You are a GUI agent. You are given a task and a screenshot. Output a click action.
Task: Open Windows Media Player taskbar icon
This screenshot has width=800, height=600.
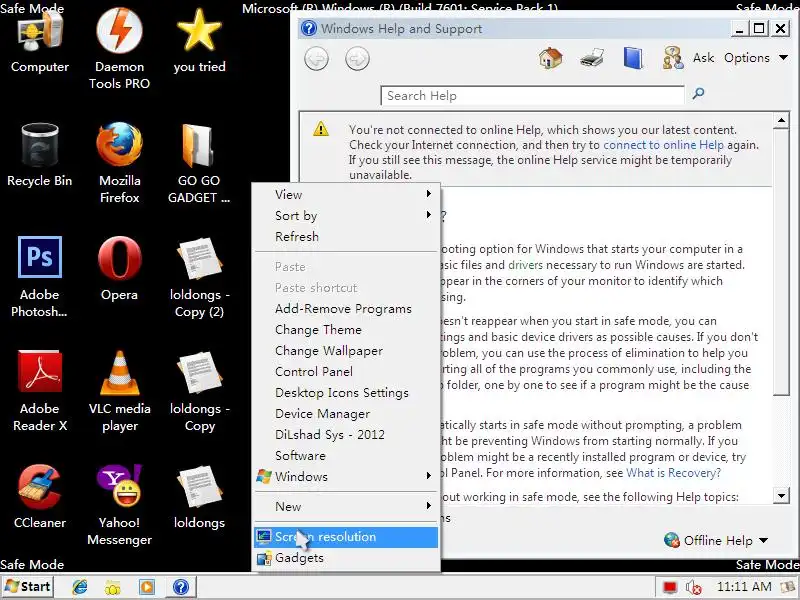click(x=146, y=587)
